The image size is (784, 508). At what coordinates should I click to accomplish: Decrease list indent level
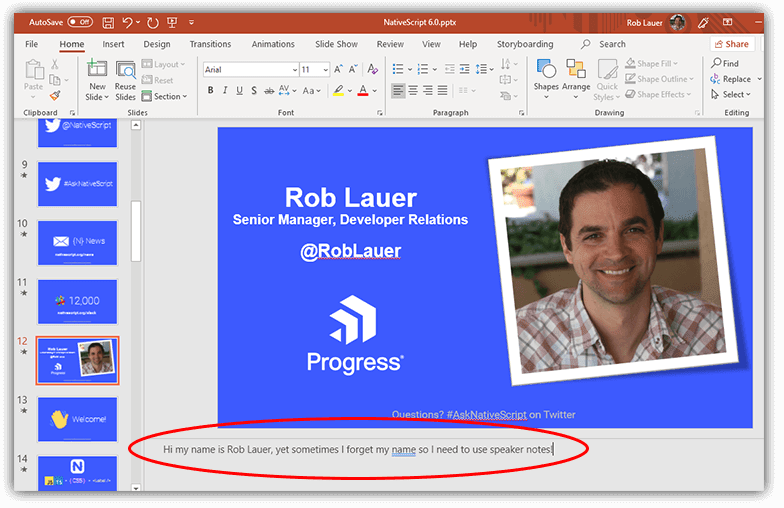(x=450, y=69)
